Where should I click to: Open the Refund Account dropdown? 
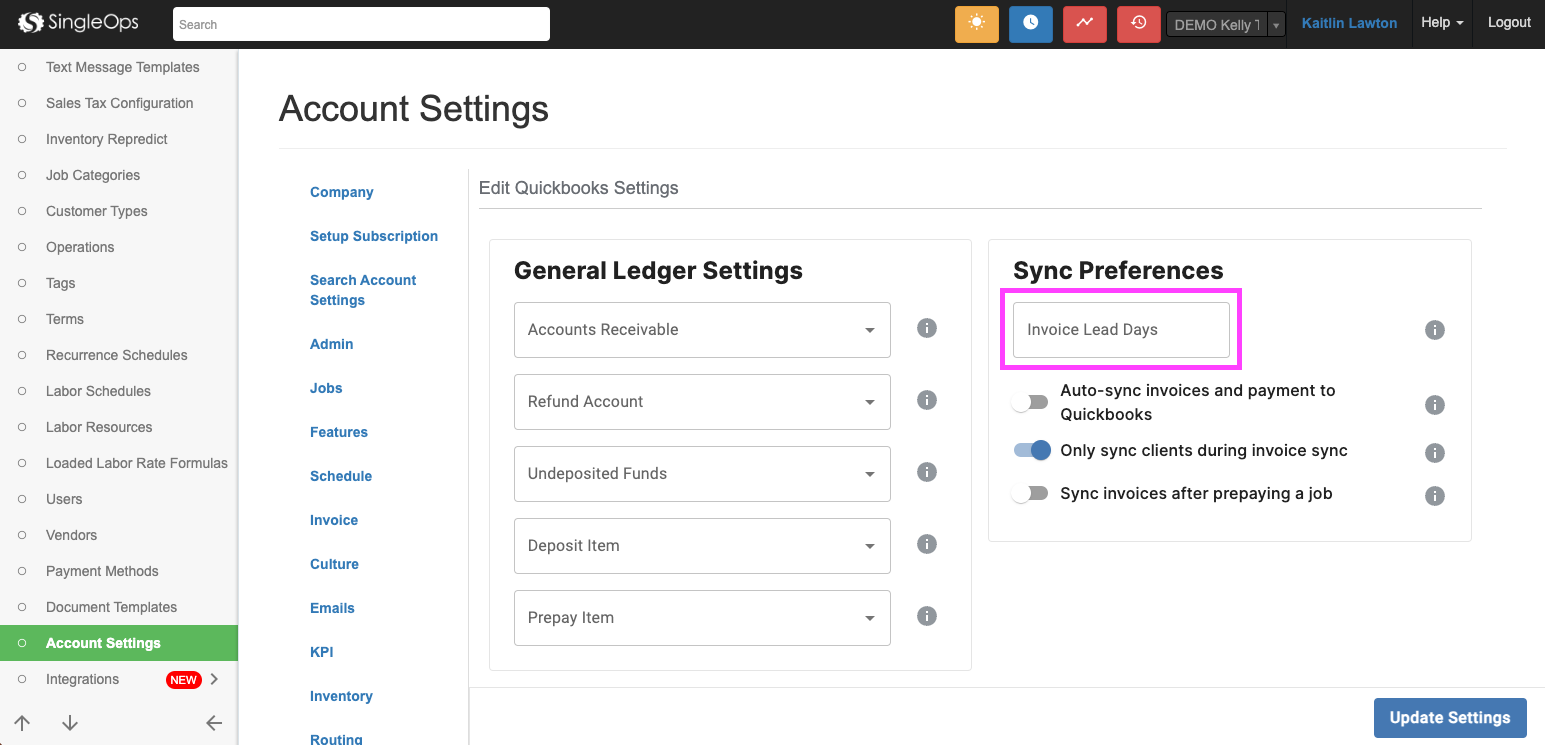(701, 402)
